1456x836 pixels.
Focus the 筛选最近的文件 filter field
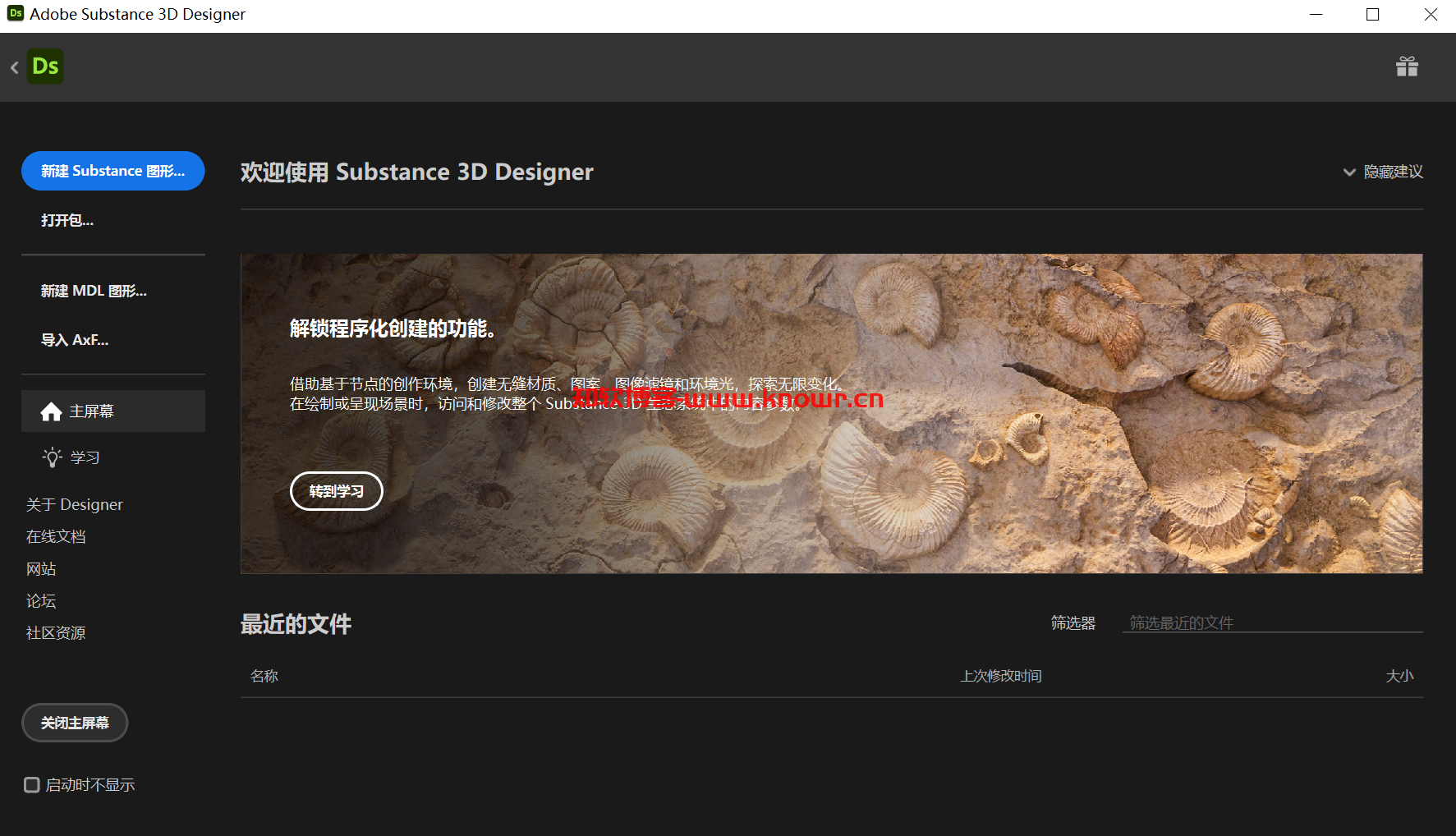pos(1273,622)
